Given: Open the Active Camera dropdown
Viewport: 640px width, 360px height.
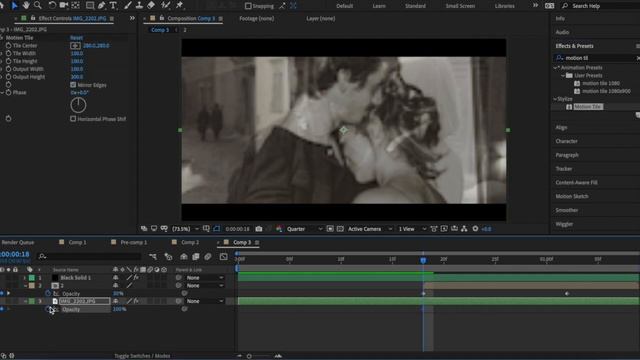Looking at the screenshot, I should coord(370,229).
